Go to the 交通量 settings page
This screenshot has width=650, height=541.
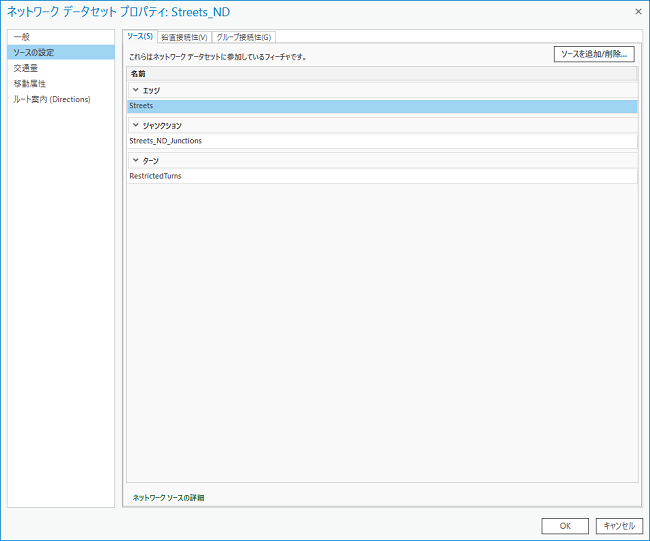pyautogui.click(x=26, y=68)
